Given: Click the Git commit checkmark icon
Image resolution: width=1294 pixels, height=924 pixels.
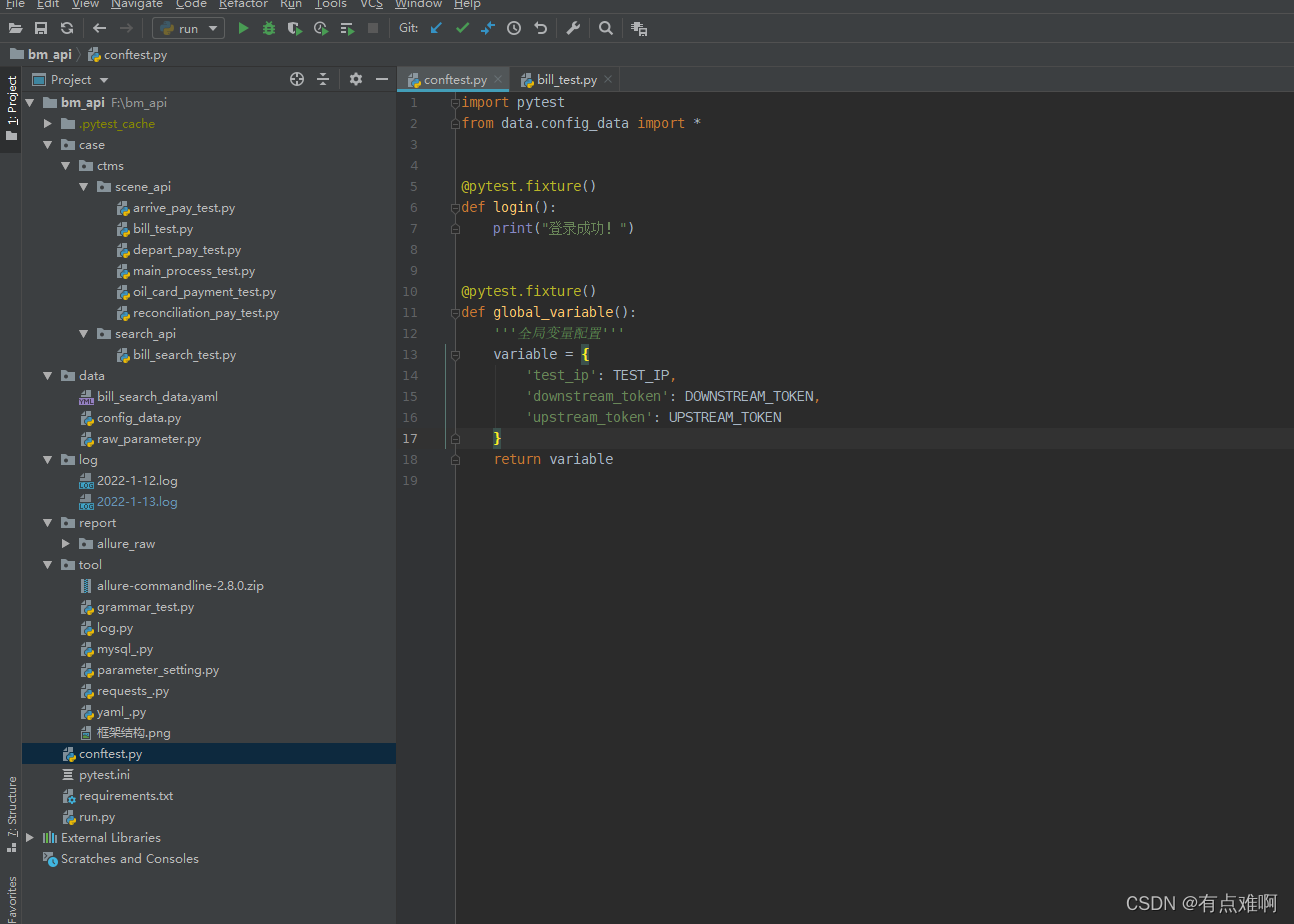Looking at the screenshot, I should [x=462, y=28].
